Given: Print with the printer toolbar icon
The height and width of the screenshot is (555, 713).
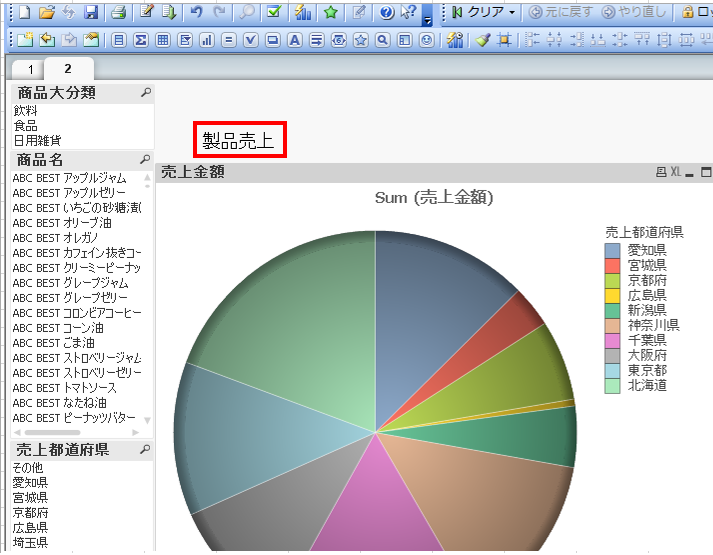Looking at the screenshot, I should click(x=119, y=12).
